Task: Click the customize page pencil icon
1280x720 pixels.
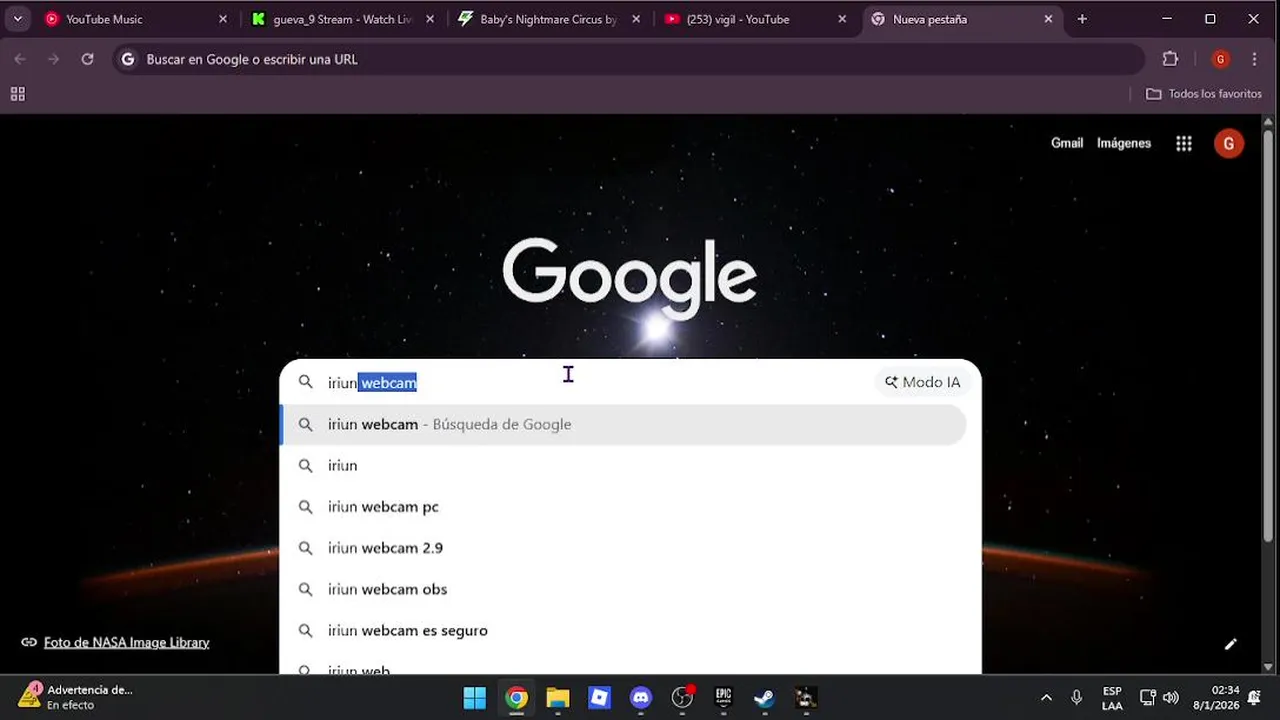Action: [x=1230, y=644]
